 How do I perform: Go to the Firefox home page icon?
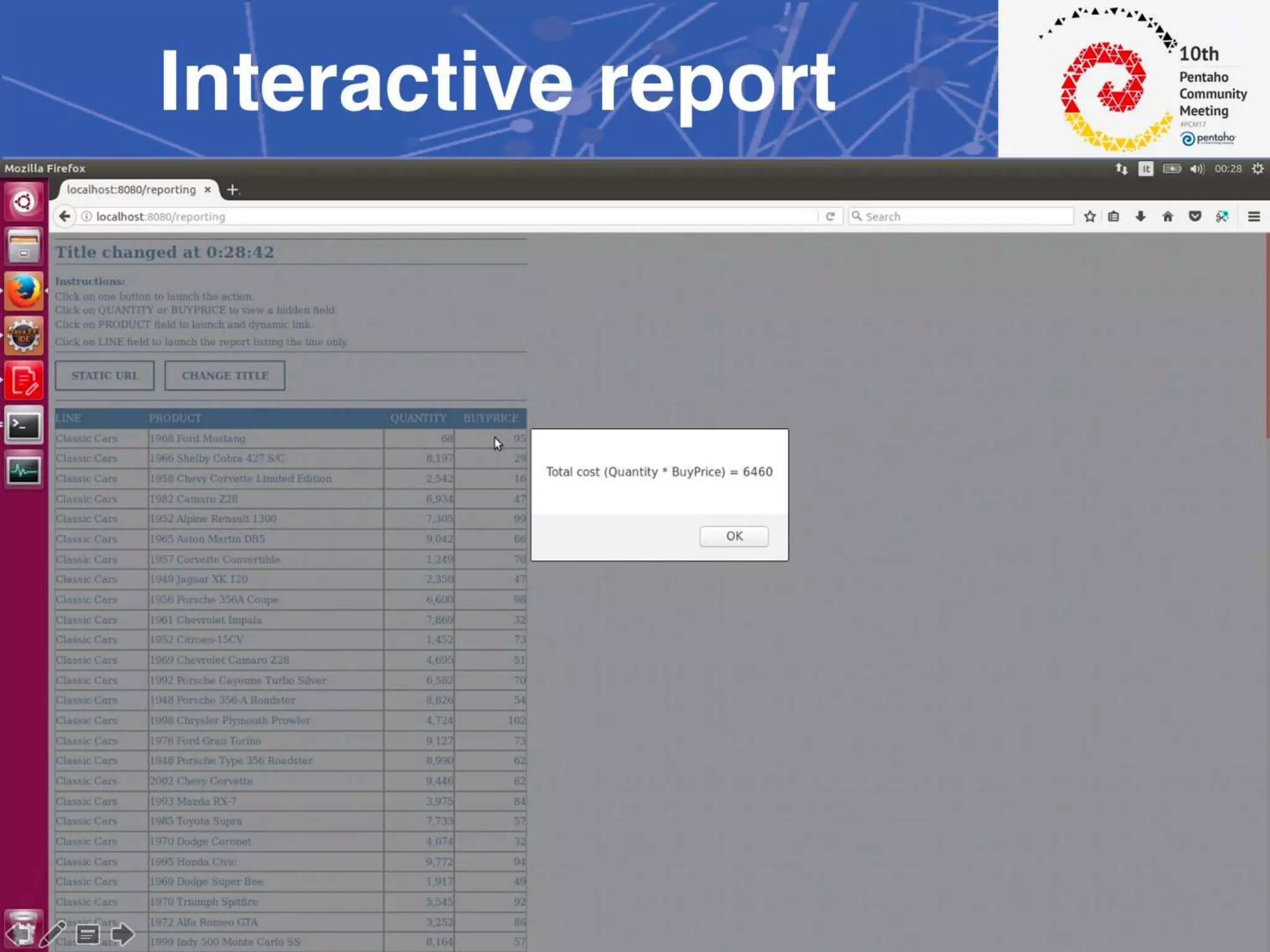tap(1168, 216)
